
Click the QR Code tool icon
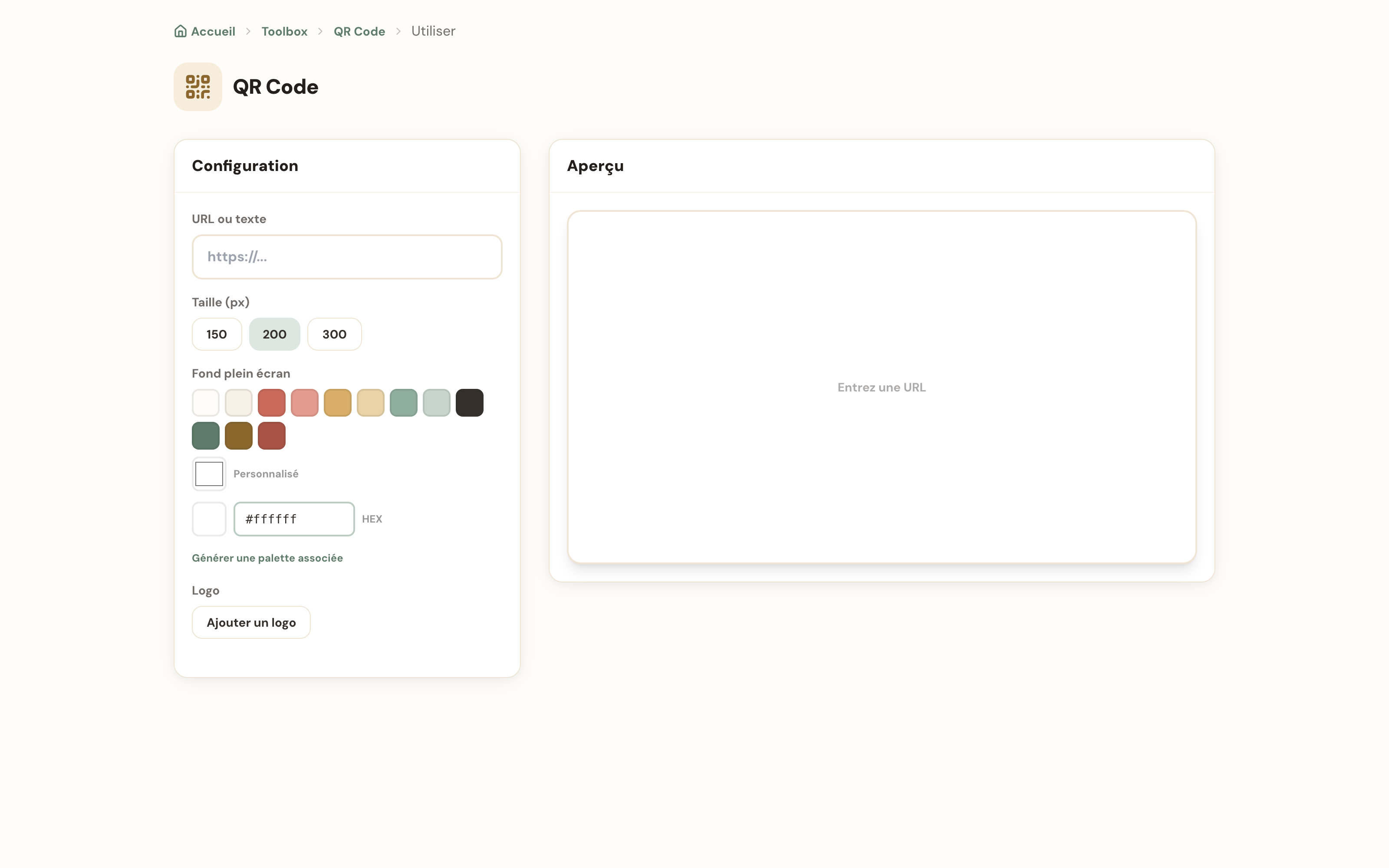click(x=198, y=87)
